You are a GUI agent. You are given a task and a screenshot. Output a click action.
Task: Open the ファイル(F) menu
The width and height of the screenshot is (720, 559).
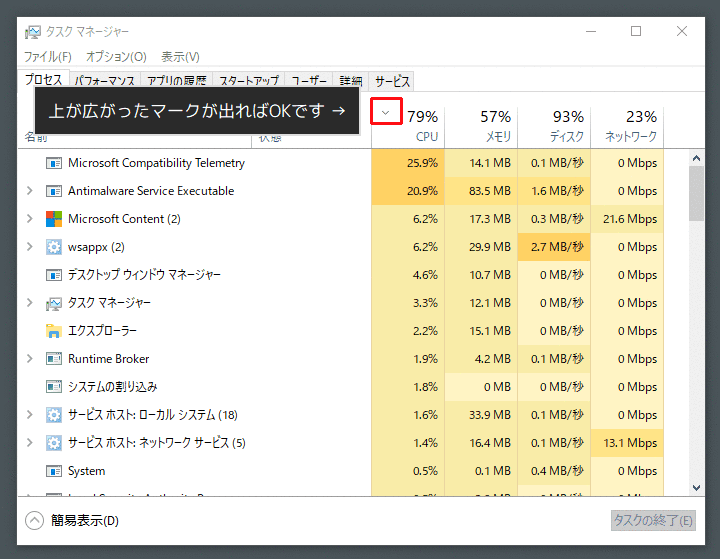[47, 57]
